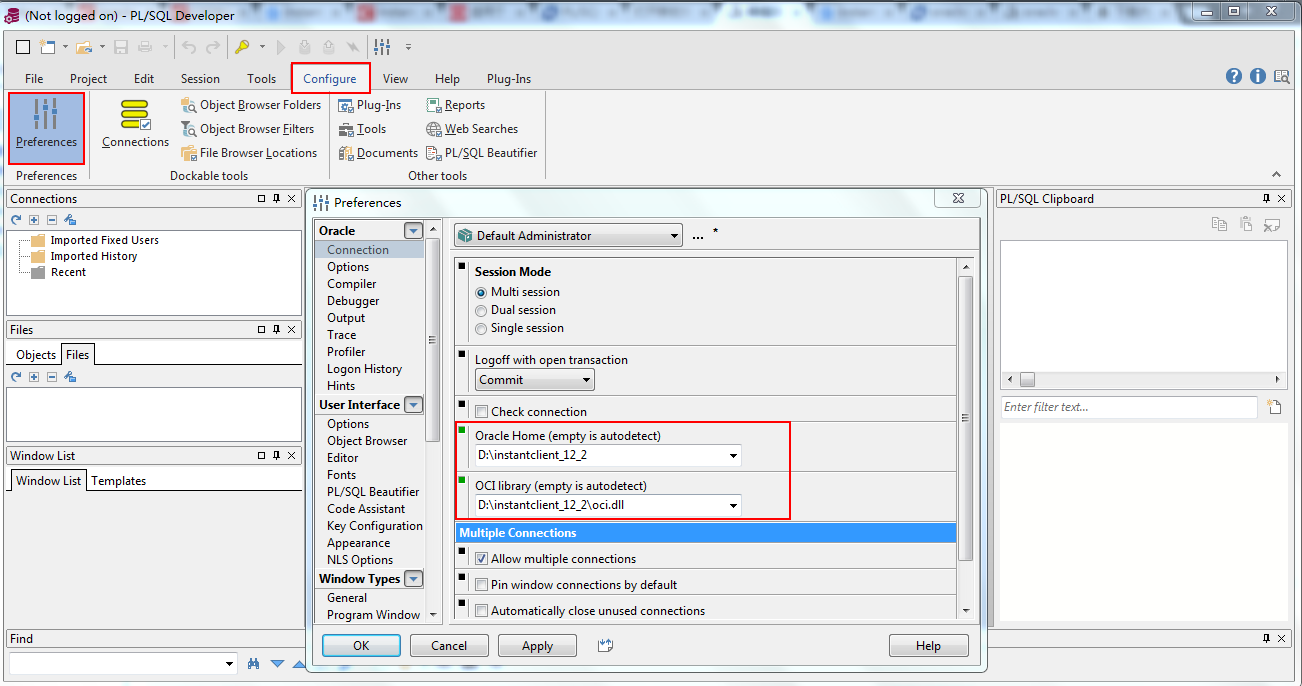Screen dimensions: 1302x686
Task: Click the New file icon in quick toolbar
Action: pos(47,47)
